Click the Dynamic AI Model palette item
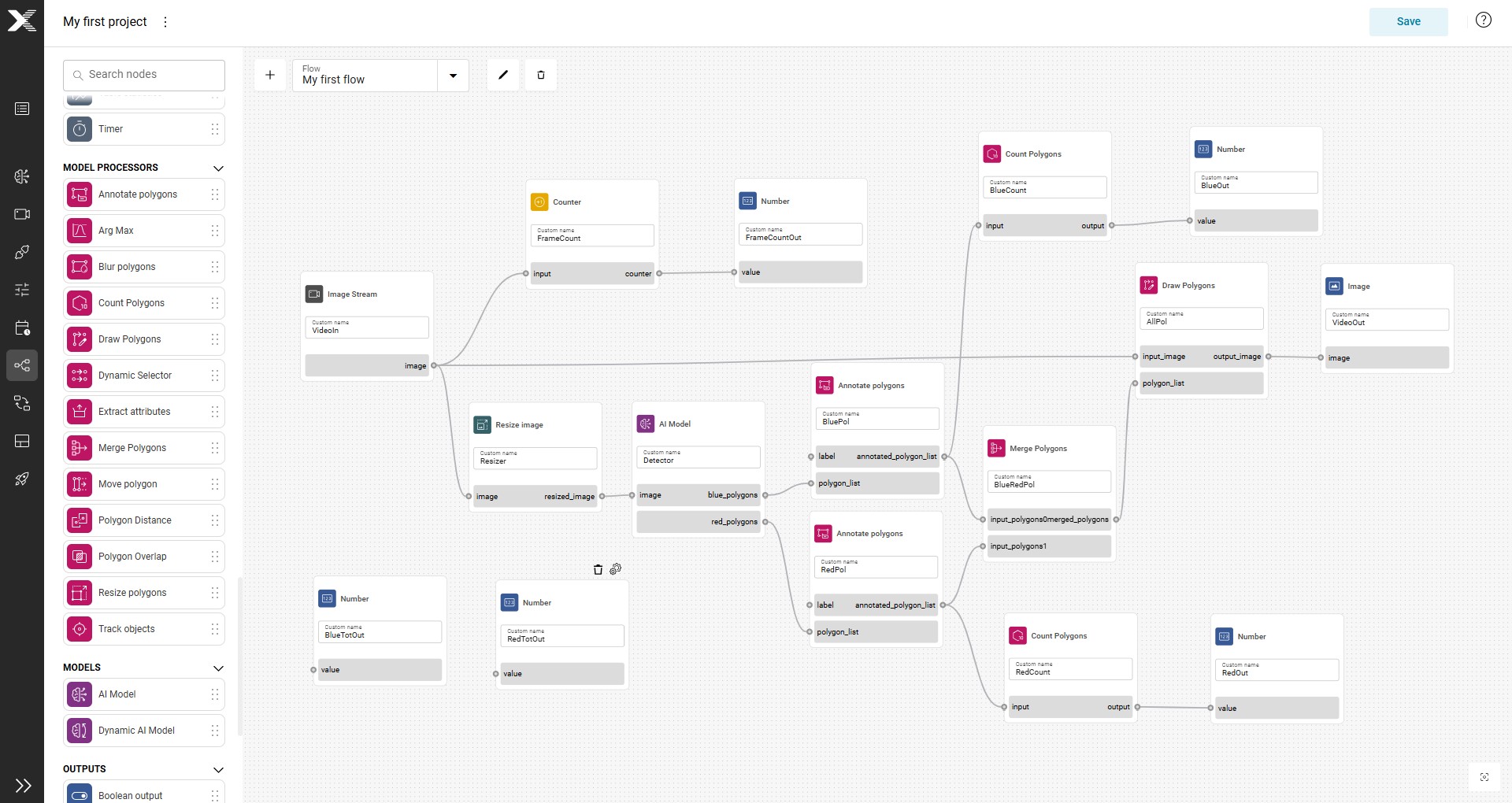Image resolution: width=1512 pixels, height=803 pixels. [144, 731]
